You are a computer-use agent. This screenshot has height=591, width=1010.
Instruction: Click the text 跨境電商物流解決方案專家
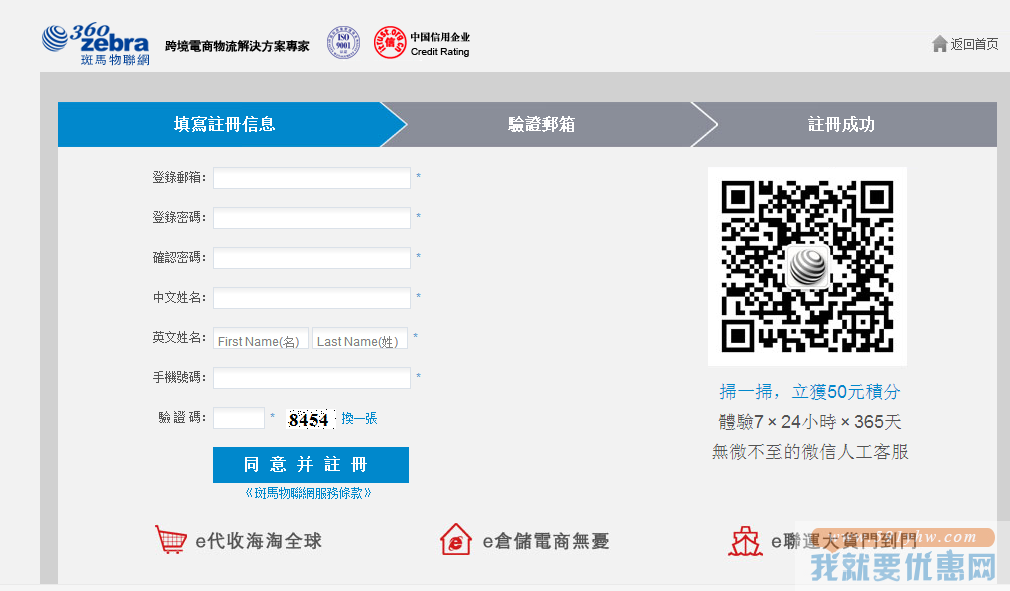[x=237, y=46]
